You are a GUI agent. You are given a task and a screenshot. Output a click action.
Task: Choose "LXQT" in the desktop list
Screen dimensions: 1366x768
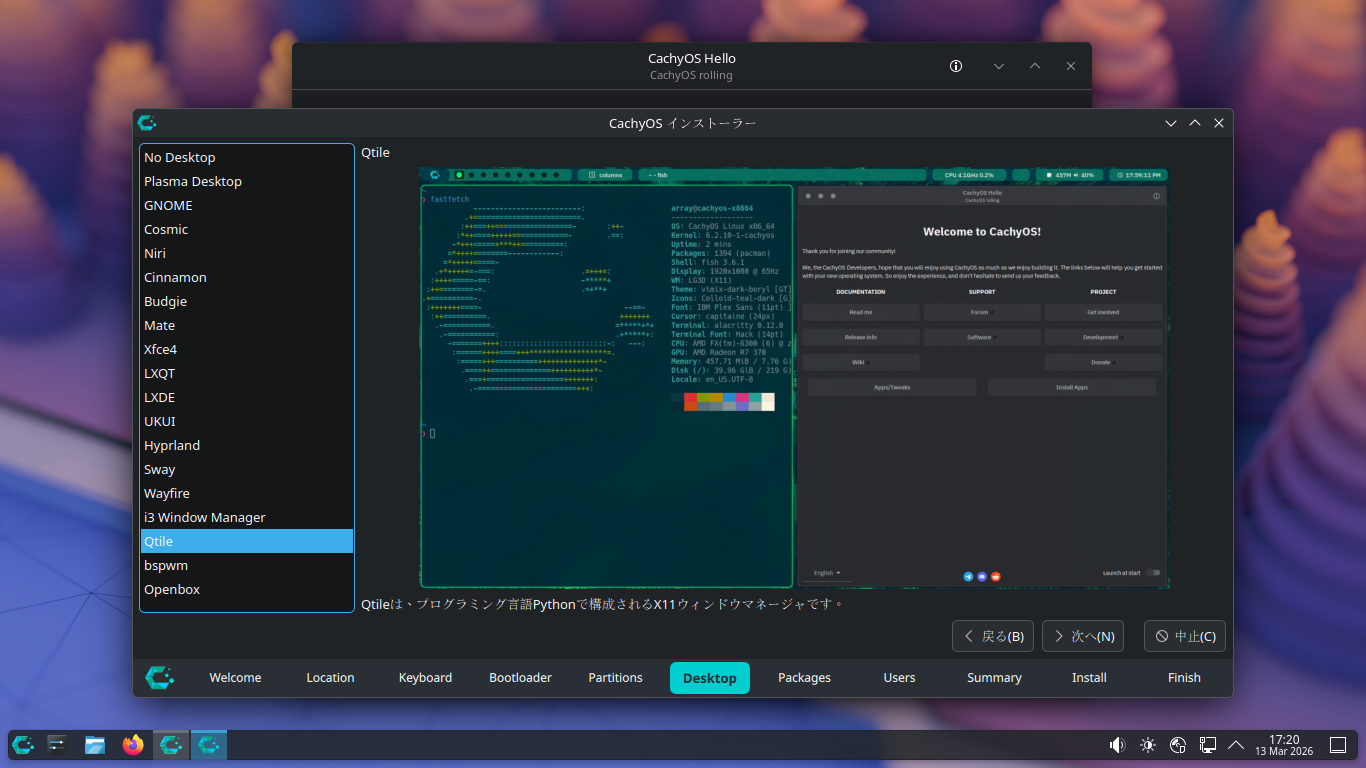[x=247, y=373]
